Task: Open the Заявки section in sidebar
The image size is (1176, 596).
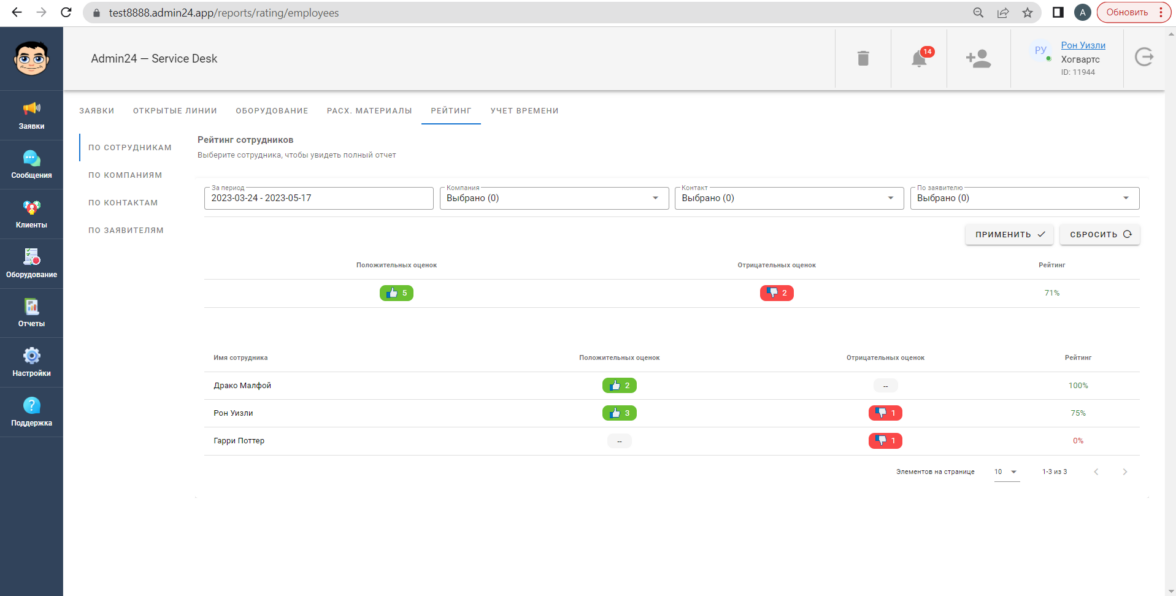Action: click(31, 114)
